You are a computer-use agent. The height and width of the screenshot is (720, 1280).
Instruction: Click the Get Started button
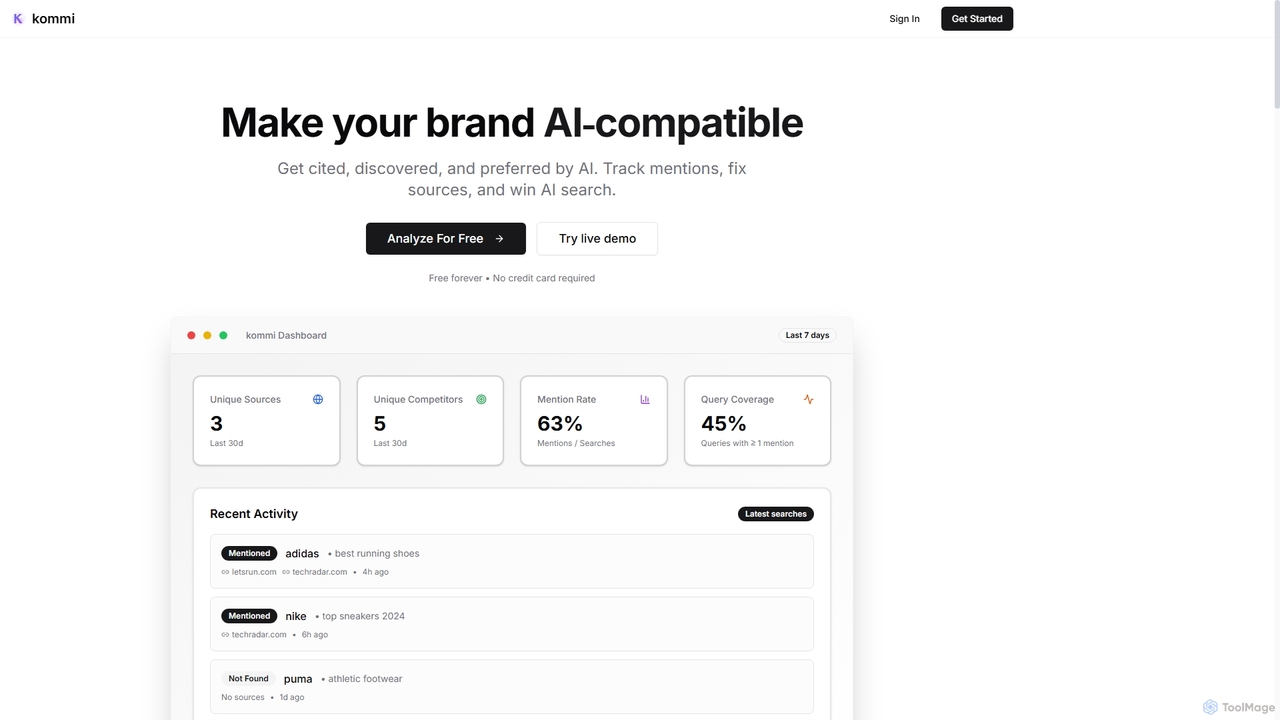(977, 19)
